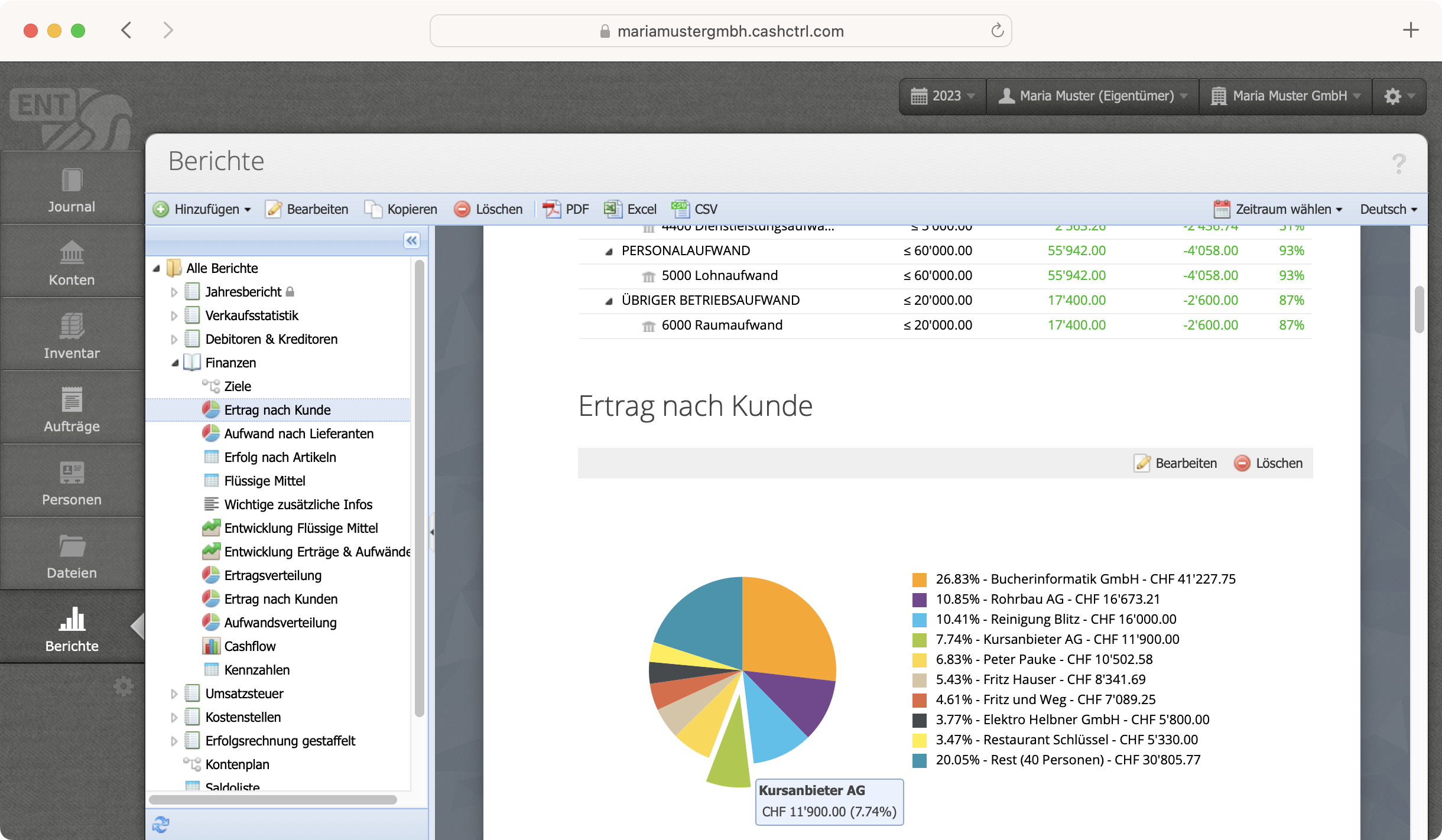Open the Inventar sidebar section
Screen dimensions: 1442x840
[x=72, y=337]
